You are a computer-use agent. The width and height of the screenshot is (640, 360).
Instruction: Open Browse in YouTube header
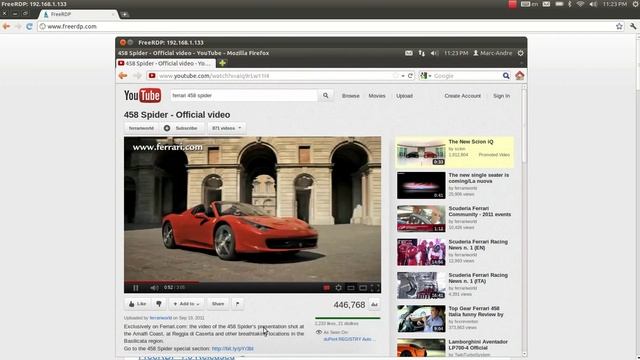[351, 96]
